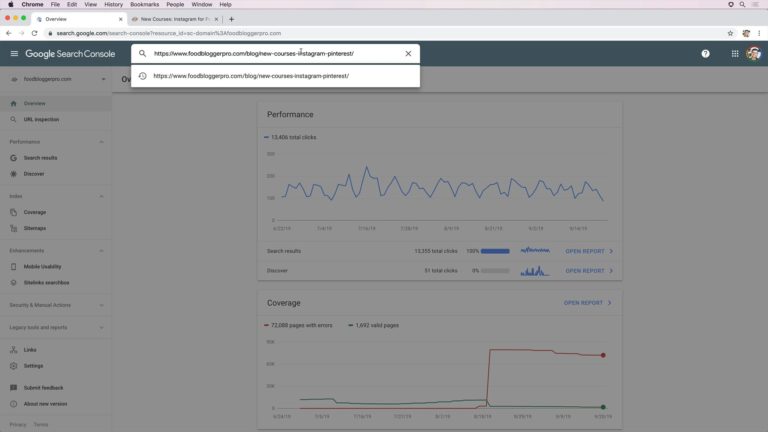Screen dimensions: 768x432
Task: Open report for Discover row
Action: (589, 271)
